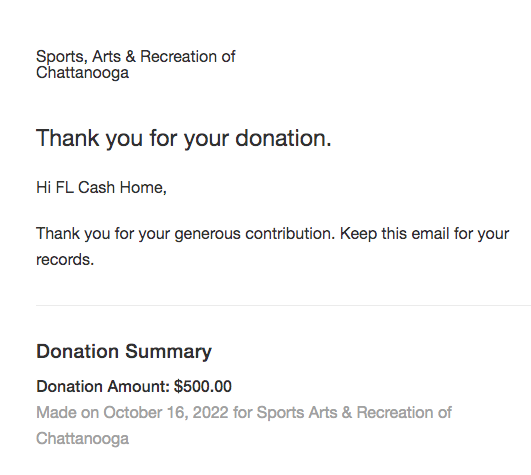Click the horizontal divider line above Donation Summary

pos(283,305)
